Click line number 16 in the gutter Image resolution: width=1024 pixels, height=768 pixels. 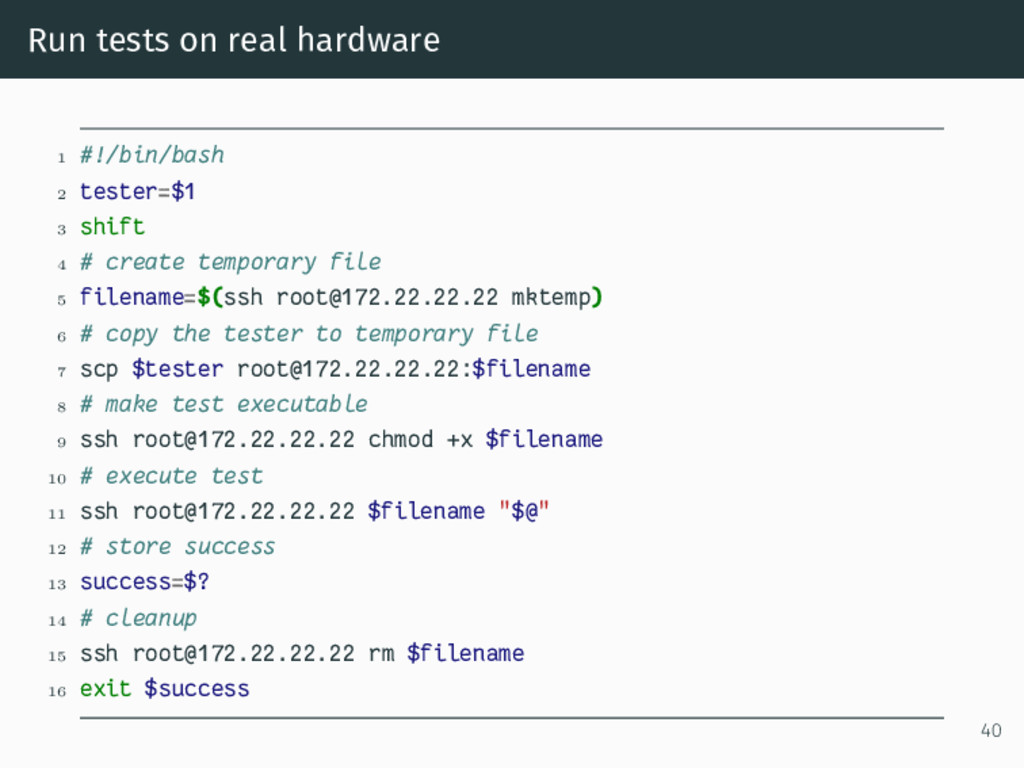(x=57, y=691)
